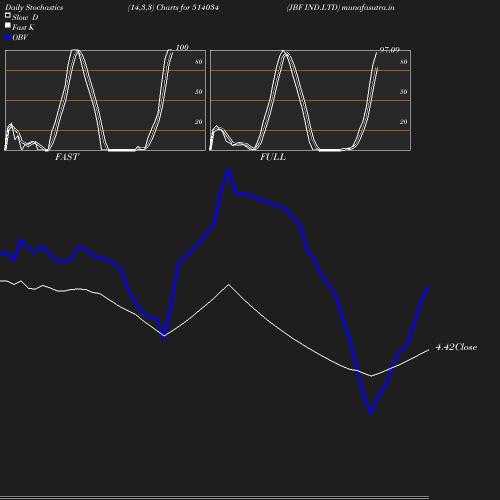Click the 'OBV' legend label
Viewport: 500px width, 500px height.
coord(20,37)
